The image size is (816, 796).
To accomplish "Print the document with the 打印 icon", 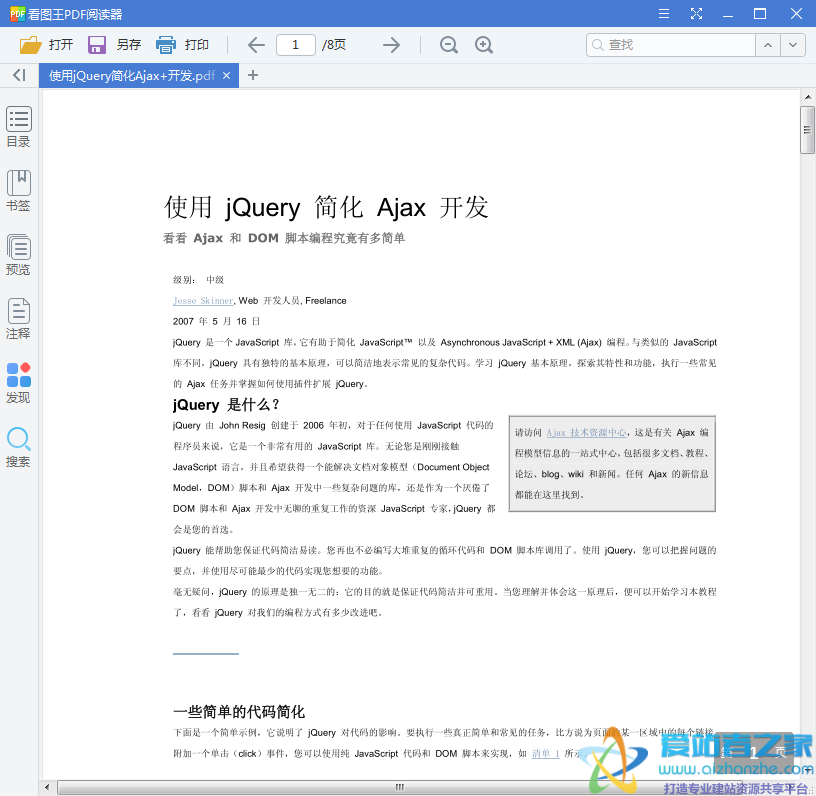I will coord(166,45).
